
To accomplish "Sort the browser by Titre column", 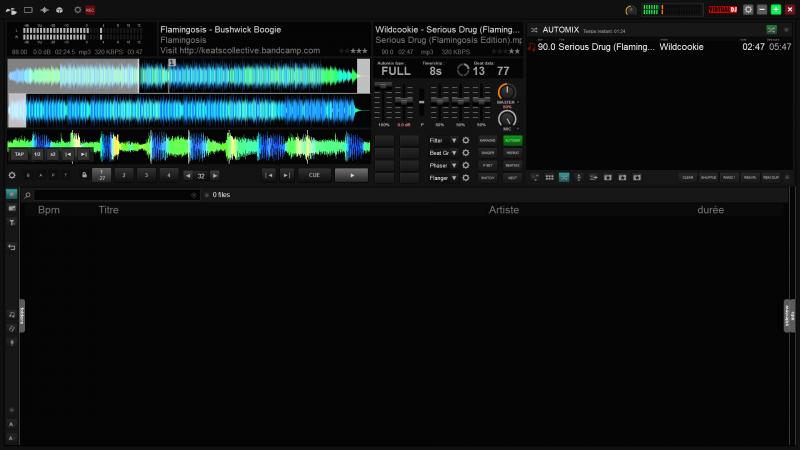I will click(x=108, y=210).
